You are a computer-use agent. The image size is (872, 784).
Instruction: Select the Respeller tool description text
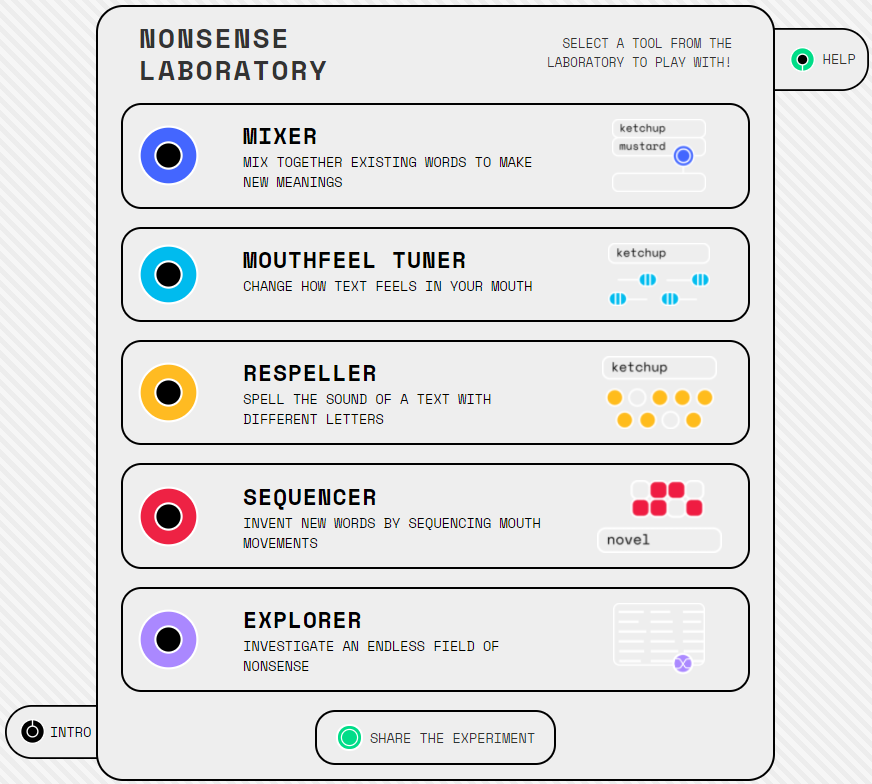click(x=367, y=409)
